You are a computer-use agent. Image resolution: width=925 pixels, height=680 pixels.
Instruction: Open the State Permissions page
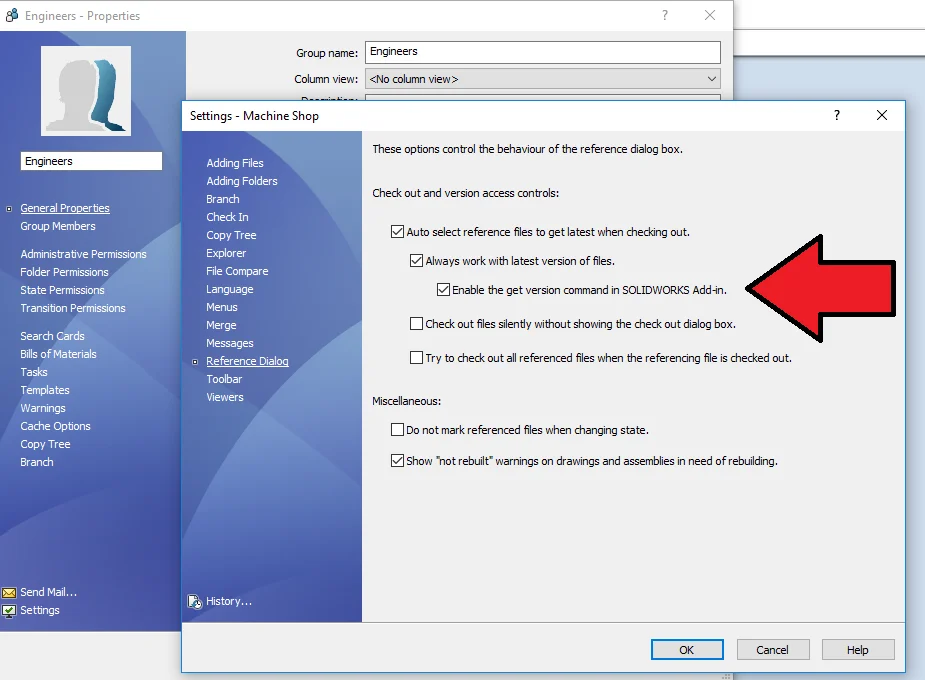tap(62, 290)
